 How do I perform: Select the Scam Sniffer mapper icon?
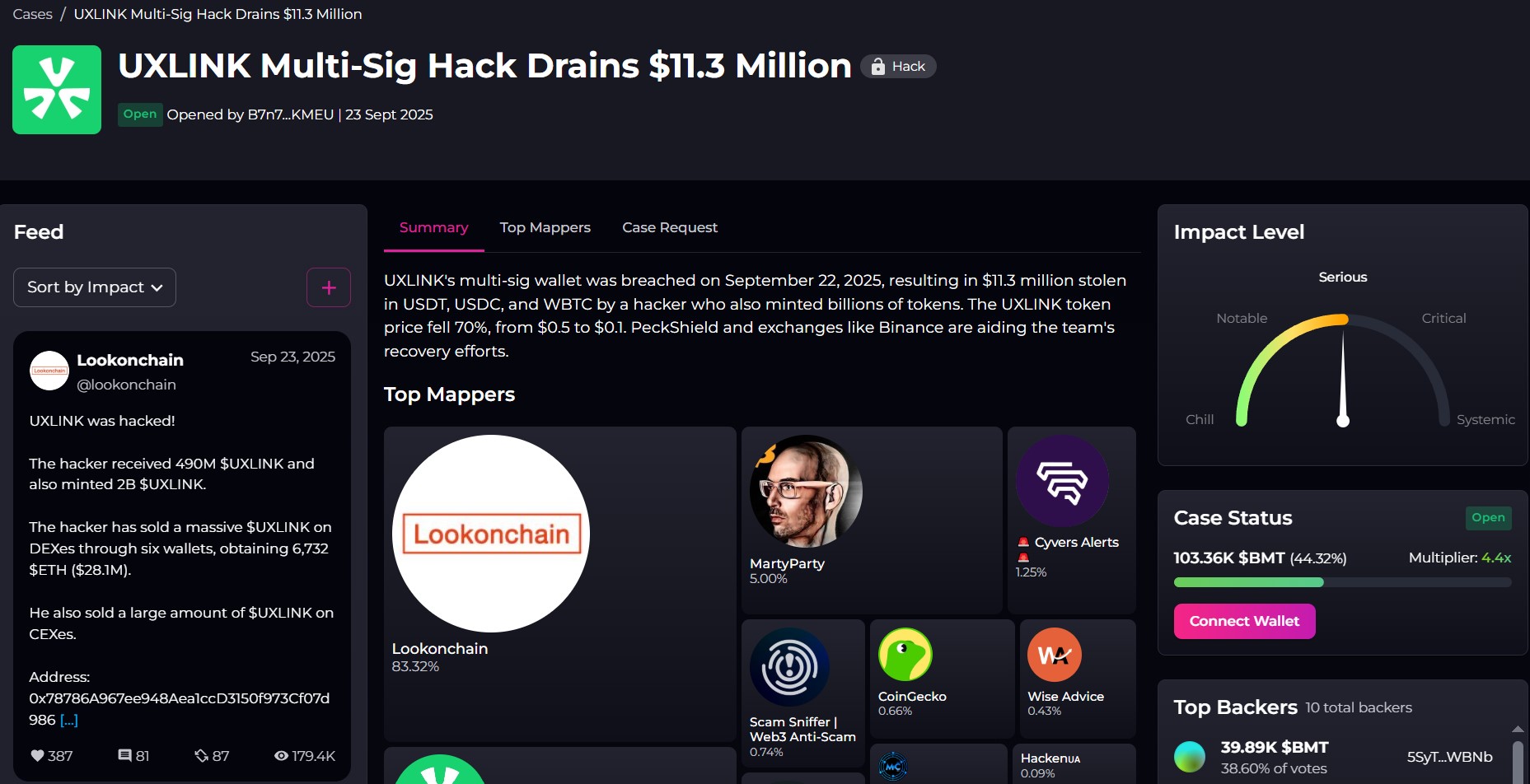(789, 667)
